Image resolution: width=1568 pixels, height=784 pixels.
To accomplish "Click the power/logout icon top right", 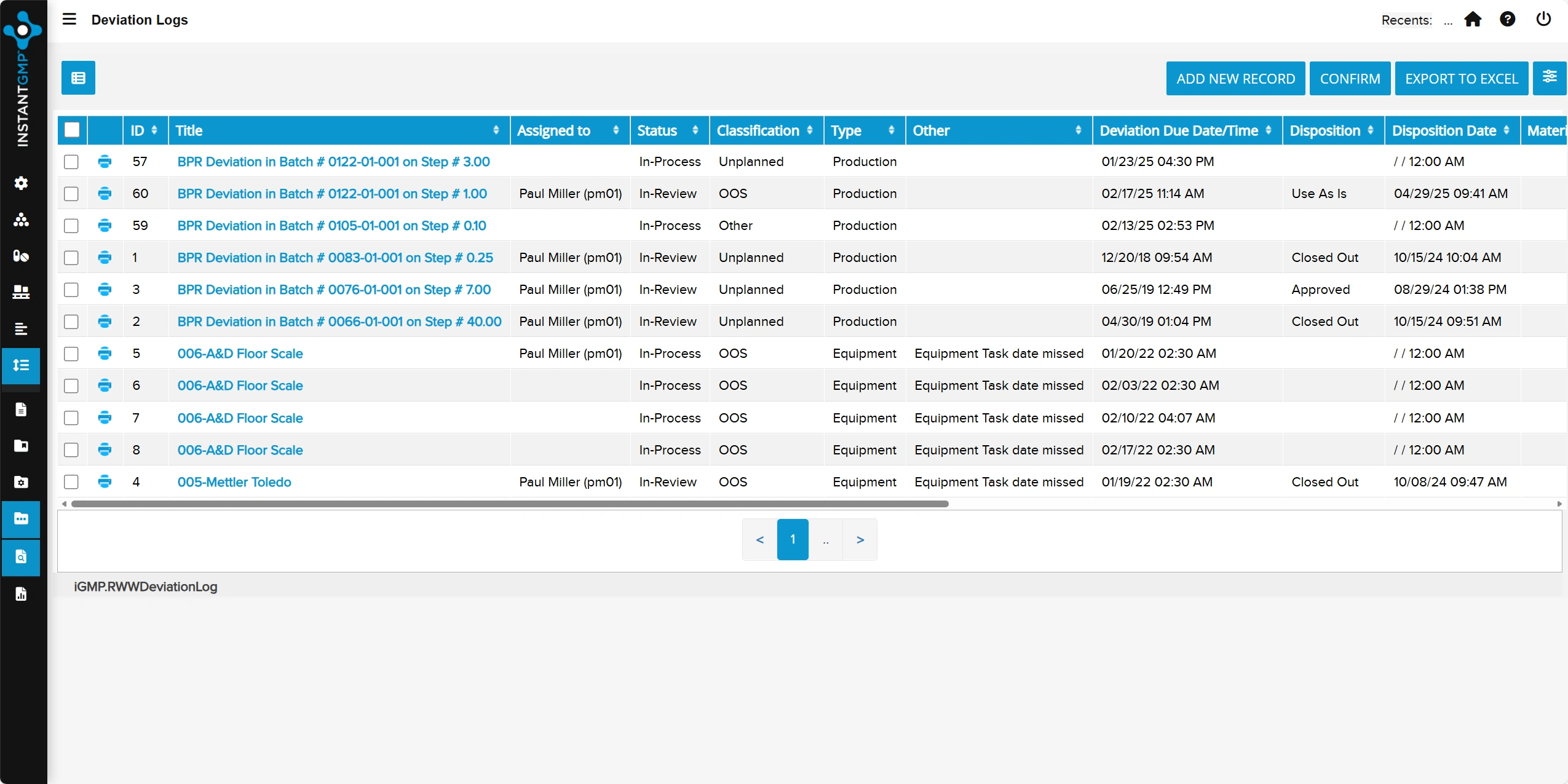I will [x=1543, y=19].
